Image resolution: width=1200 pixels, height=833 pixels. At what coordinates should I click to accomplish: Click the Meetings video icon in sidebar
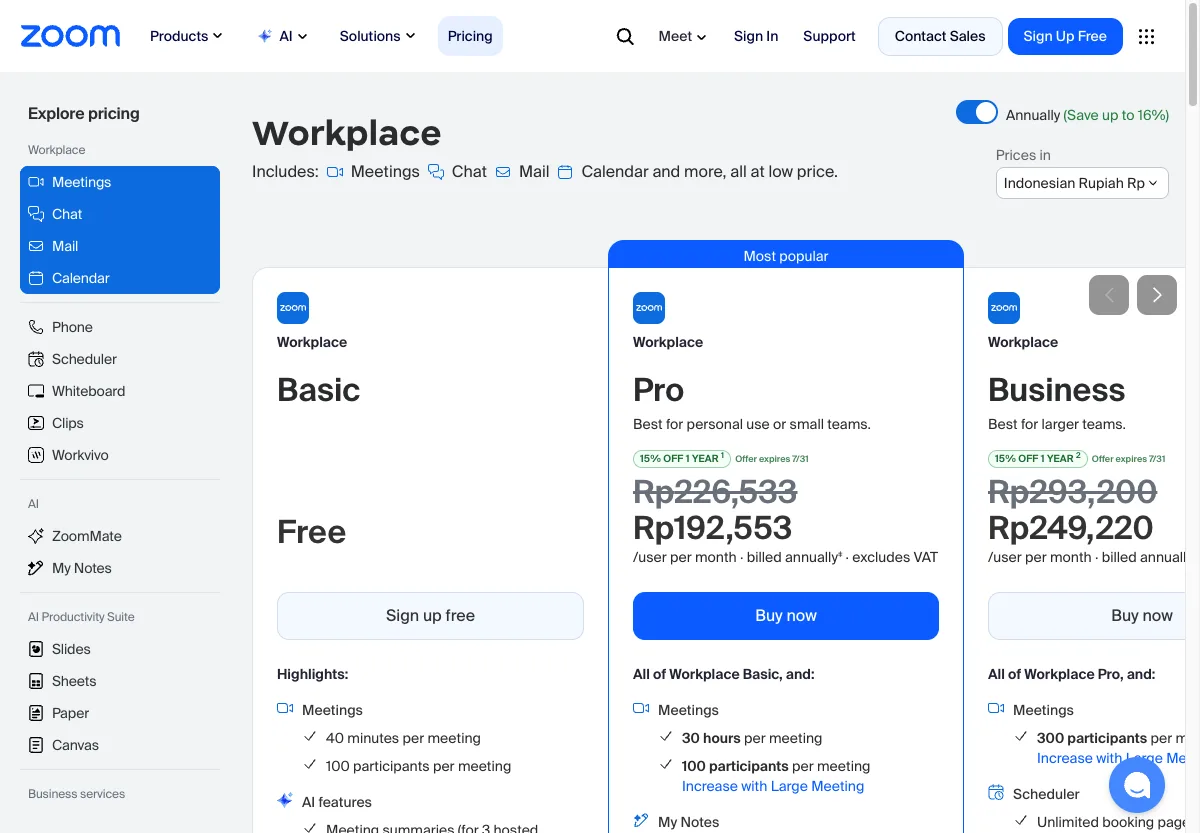(36, 182)
